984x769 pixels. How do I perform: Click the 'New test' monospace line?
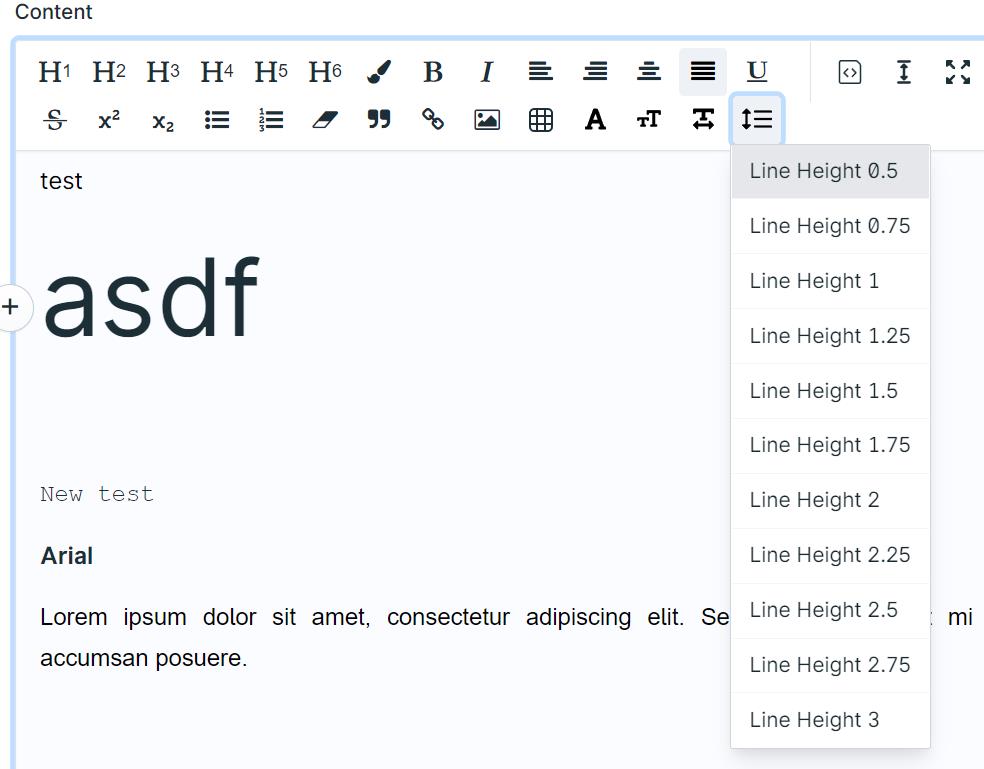click(97, 494)
